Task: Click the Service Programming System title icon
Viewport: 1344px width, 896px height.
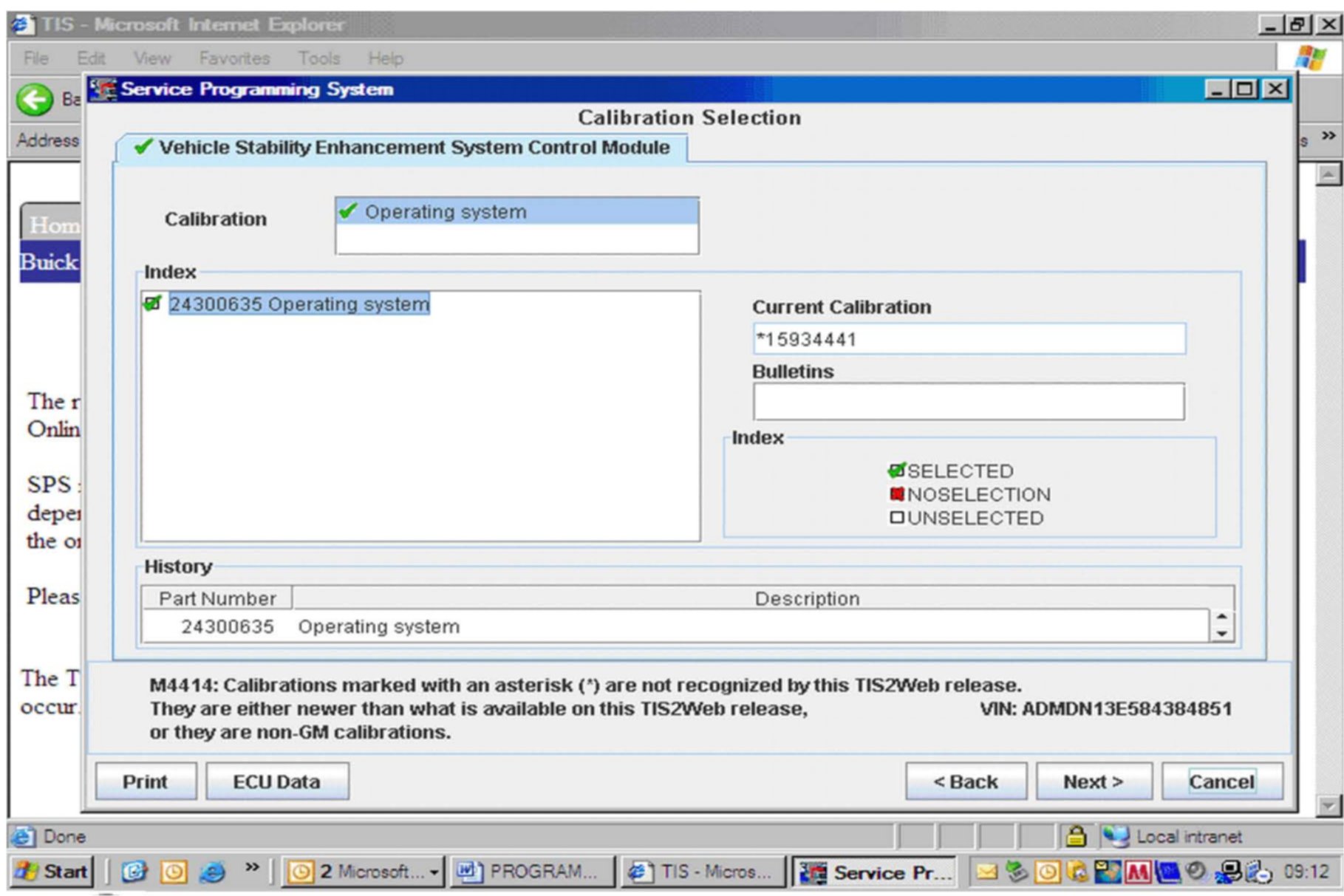Action: (x=103, y=89)
